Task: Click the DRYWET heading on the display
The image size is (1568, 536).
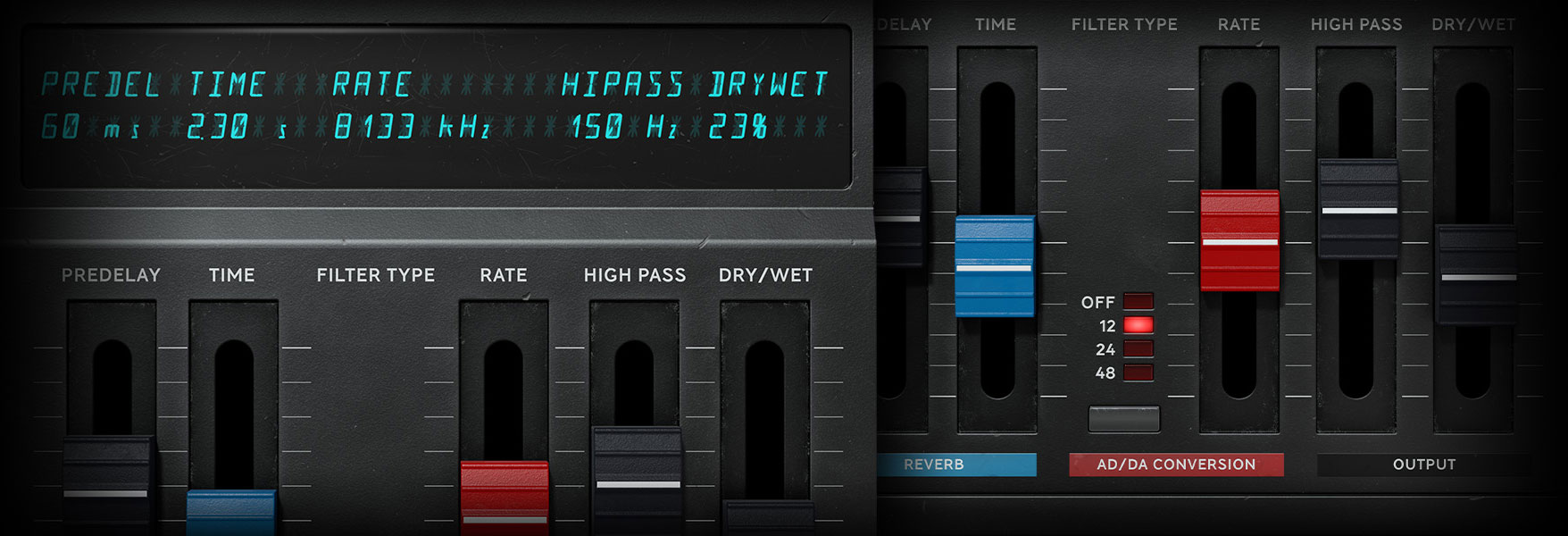Action: (x=769, y=85)
